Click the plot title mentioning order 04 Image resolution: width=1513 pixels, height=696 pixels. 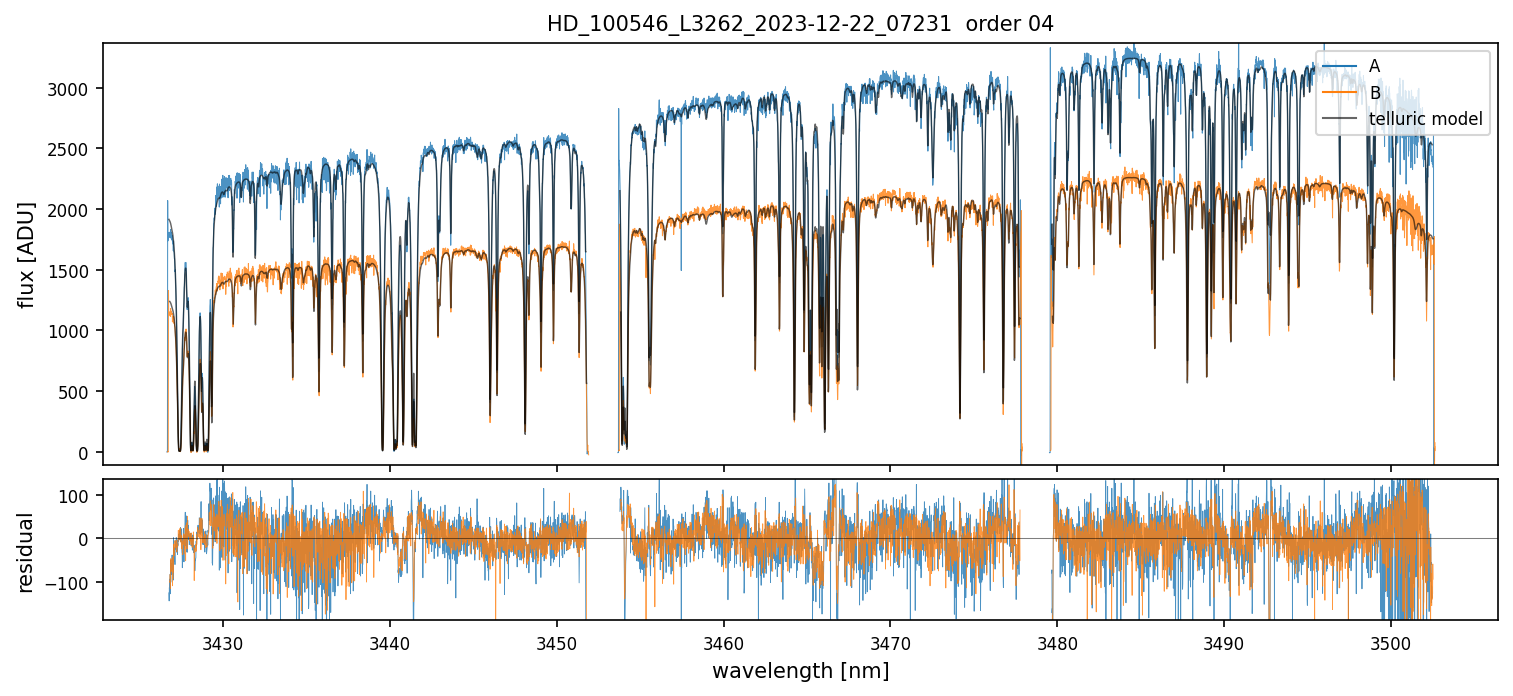[x=800, y=24]
